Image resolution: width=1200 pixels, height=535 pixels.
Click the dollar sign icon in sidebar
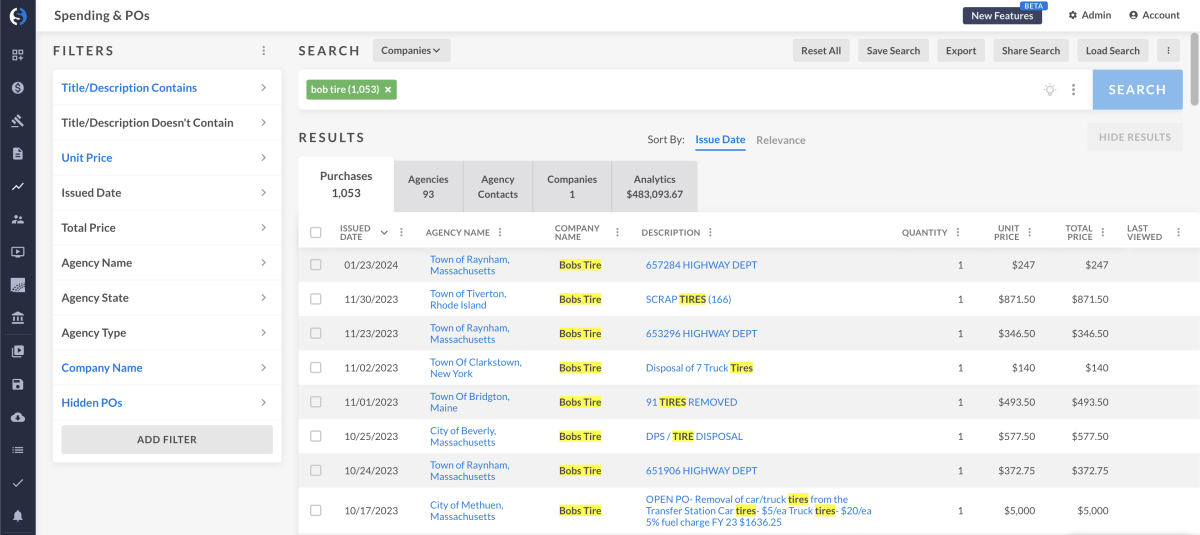[x=18, y=88]
